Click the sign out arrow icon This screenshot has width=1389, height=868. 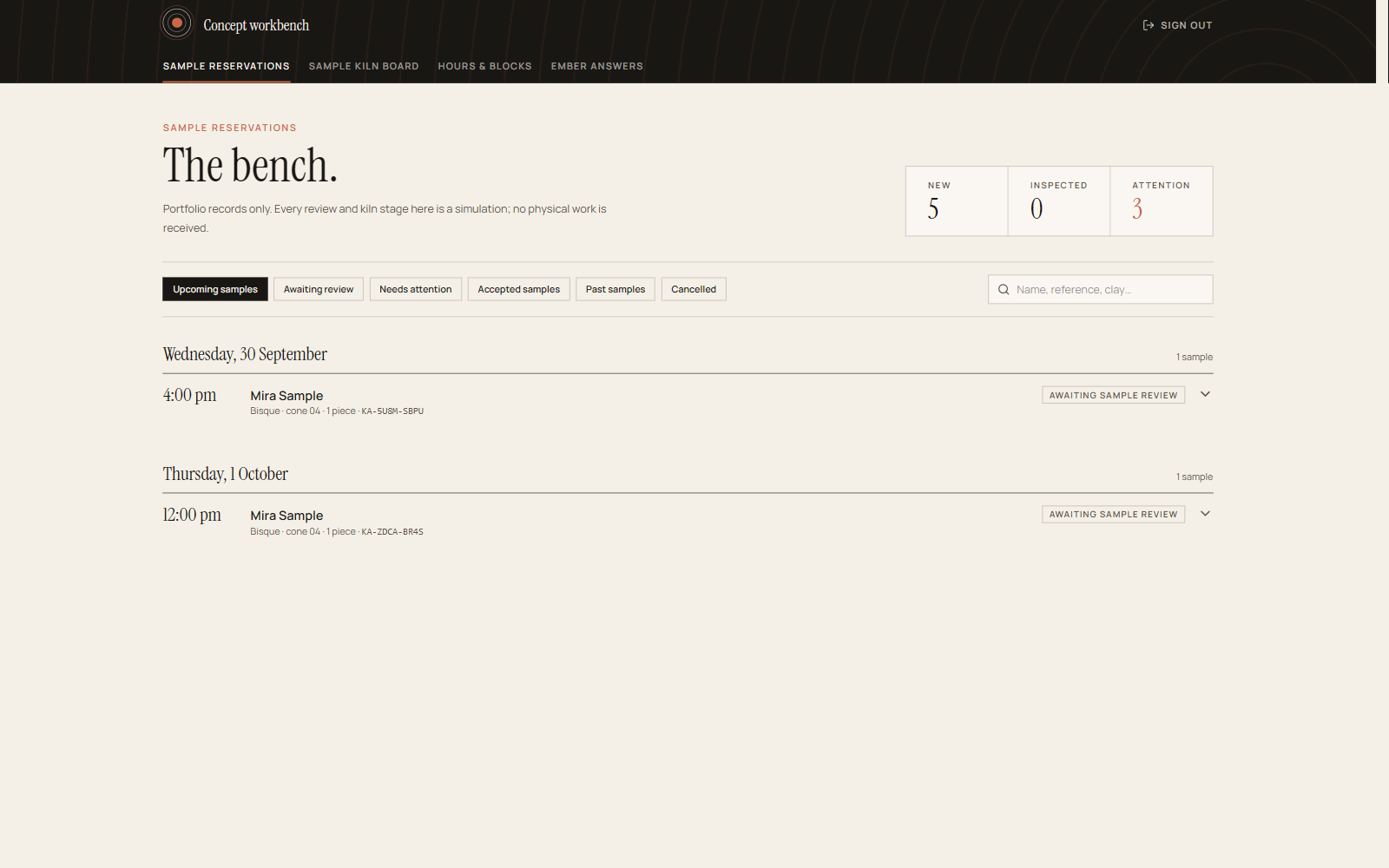[x=1149, y=25]
